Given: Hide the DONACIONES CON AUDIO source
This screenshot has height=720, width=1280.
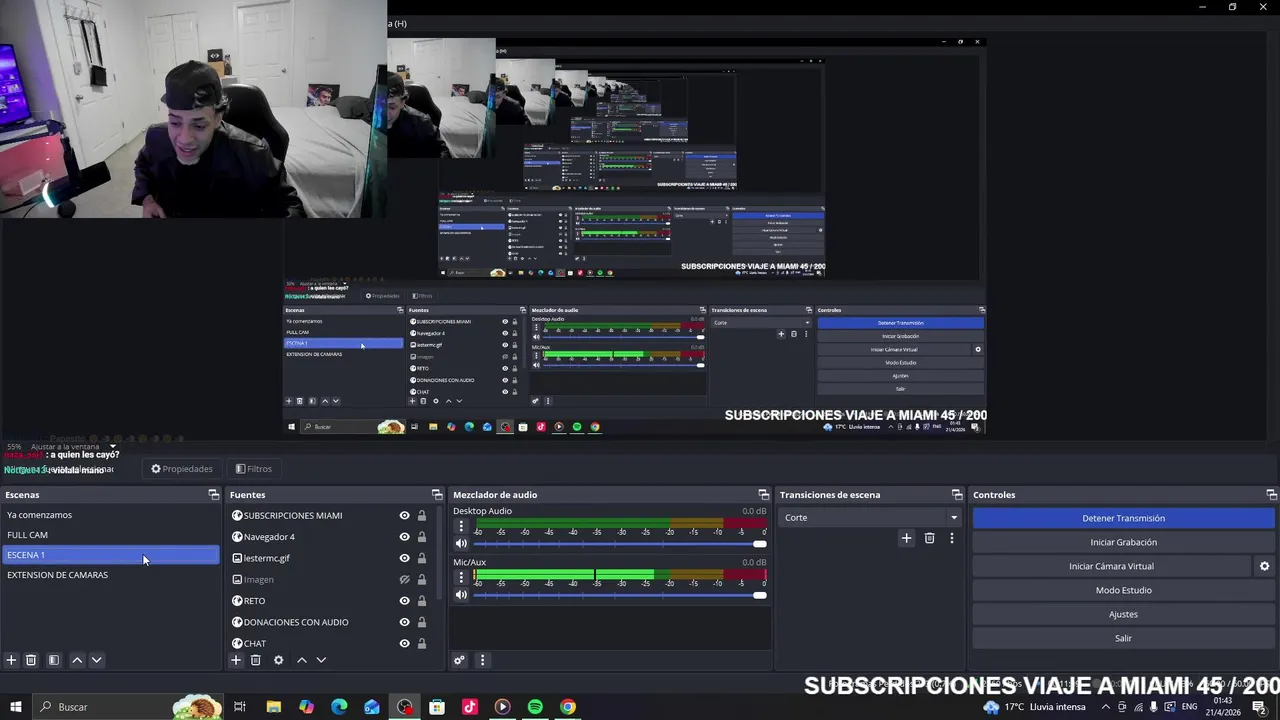Looking at the screenshot, I should click(404, 622).
